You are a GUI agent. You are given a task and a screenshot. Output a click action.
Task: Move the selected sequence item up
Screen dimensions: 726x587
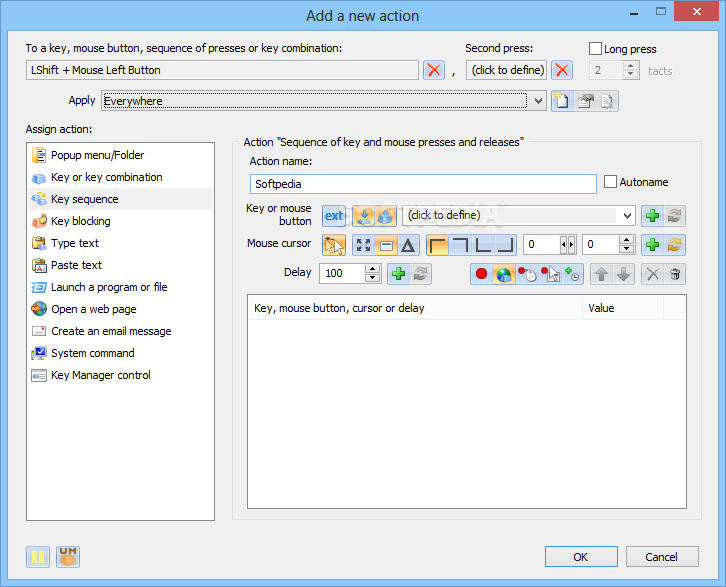[601, 274]
